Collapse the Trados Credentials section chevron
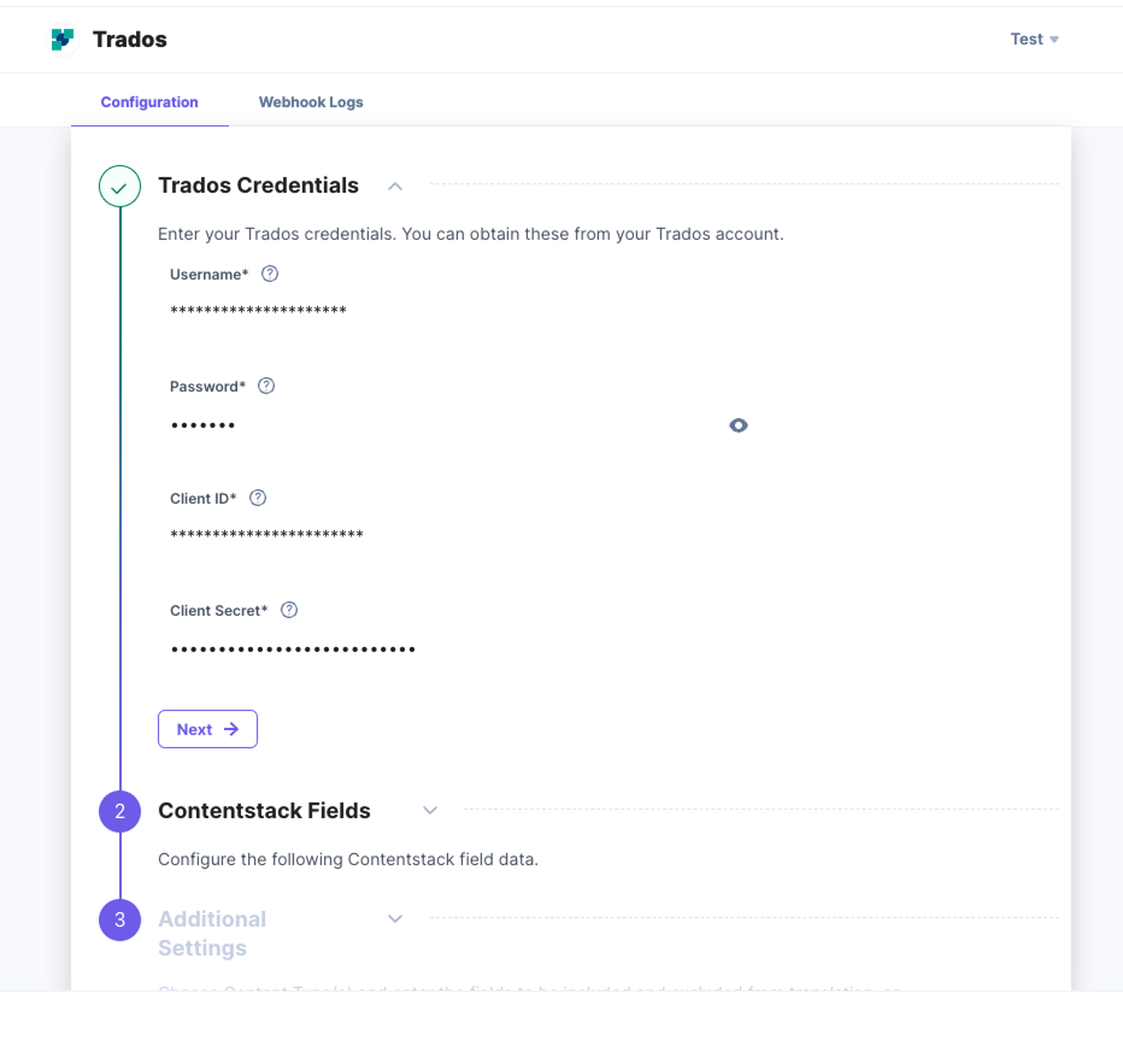Viewport: 1123px width, 1064px height. 395,186
